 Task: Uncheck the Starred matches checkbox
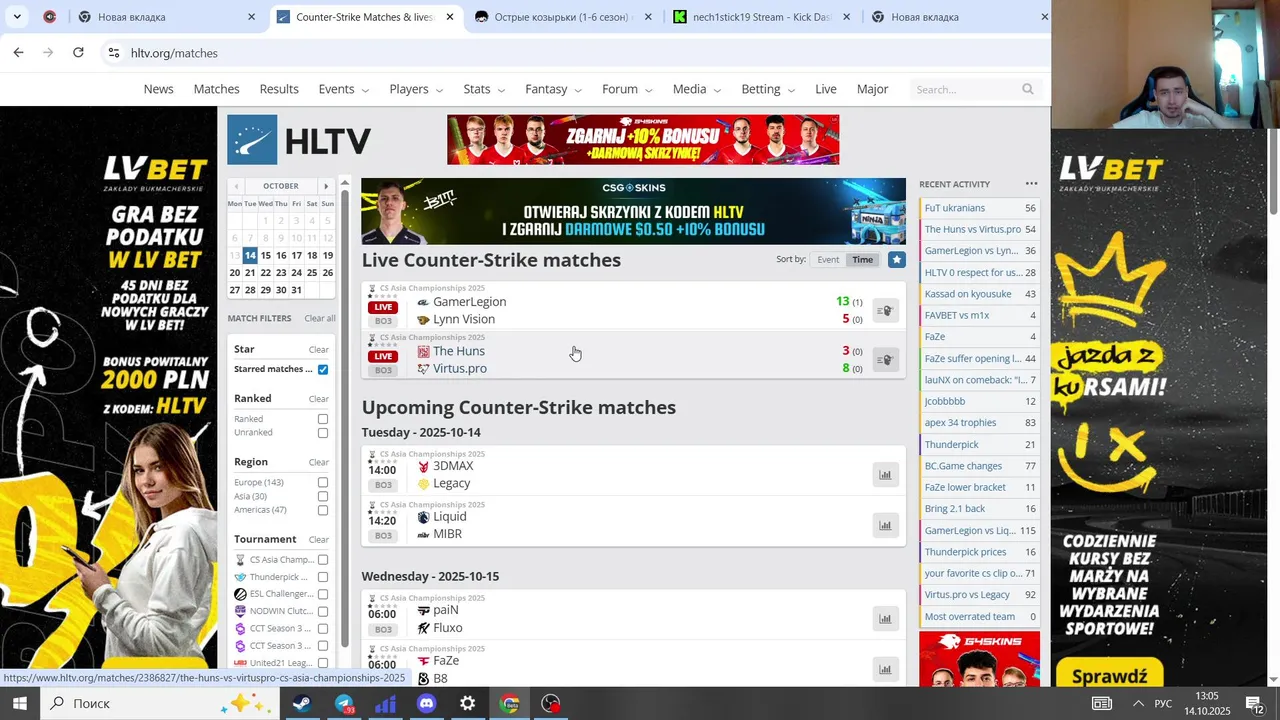tap(323, 369)
